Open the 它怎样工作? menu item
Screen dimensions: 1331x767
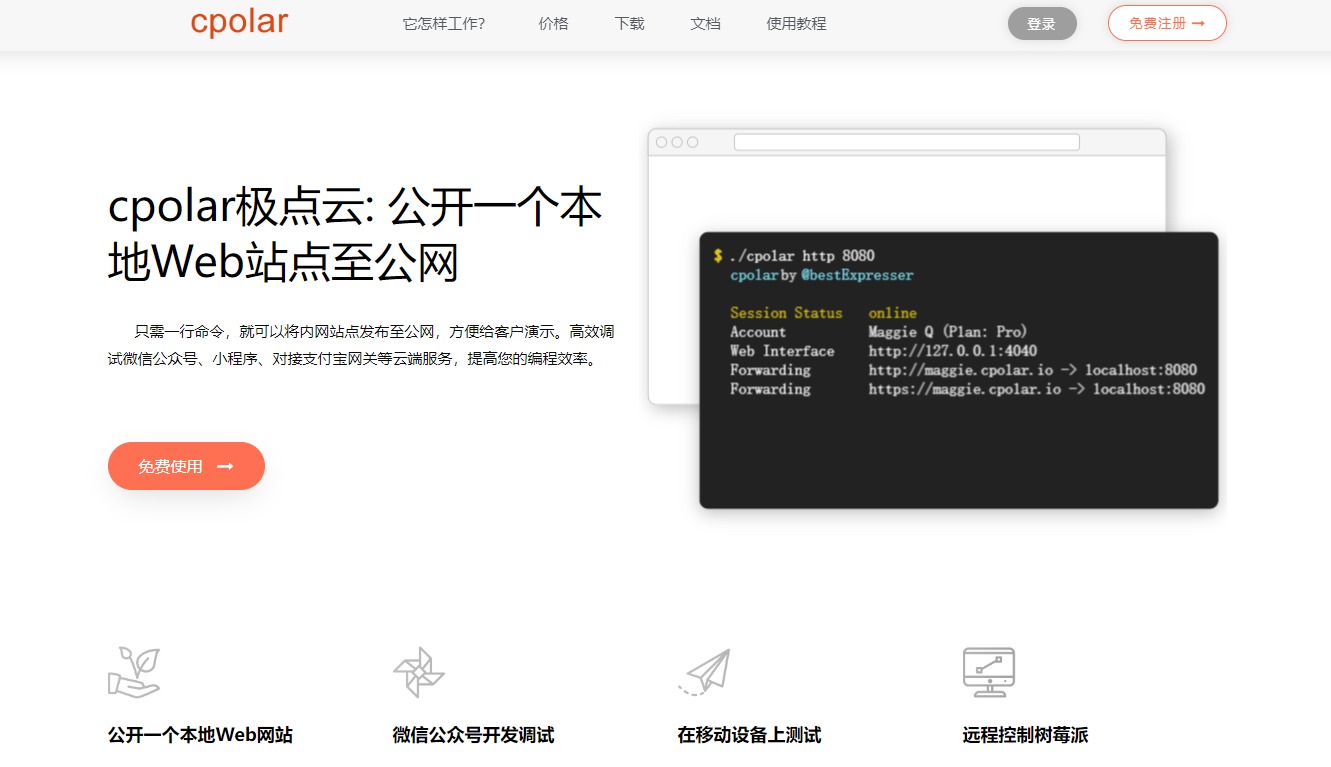pyautogui.click(x=444, y=24)
